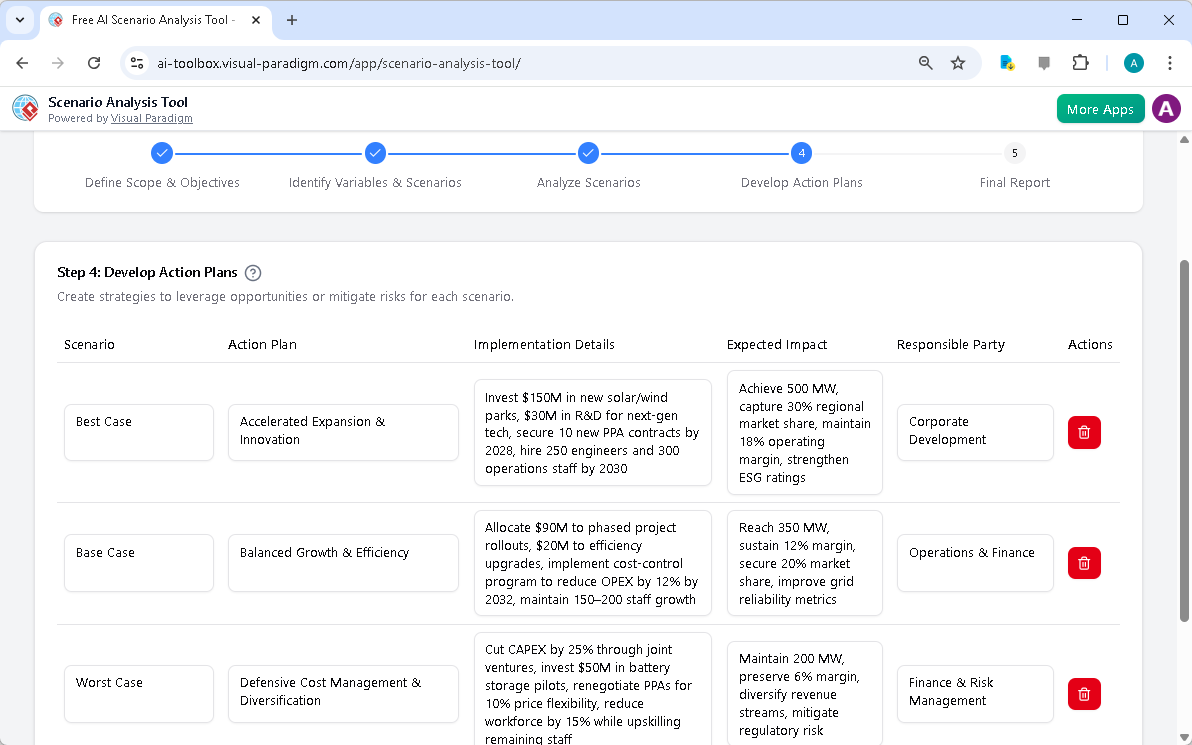Click the Scenario Analysis Tool logo
The width and height of the screenshot is (1192, 745).
click(24, 108)
